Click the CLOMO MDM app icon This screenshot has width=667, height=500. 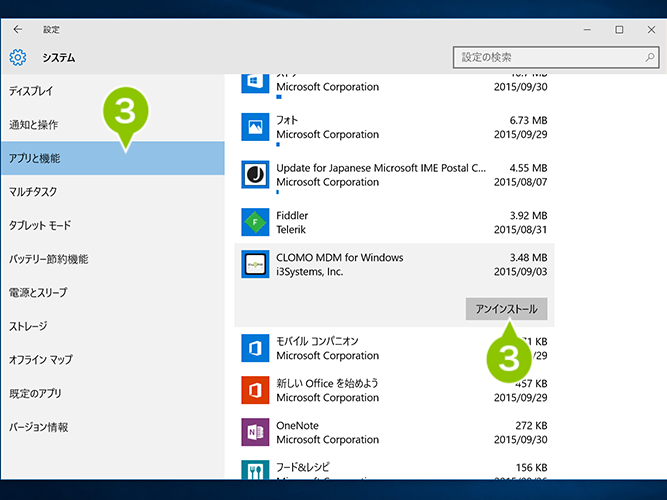pos(255,264)
